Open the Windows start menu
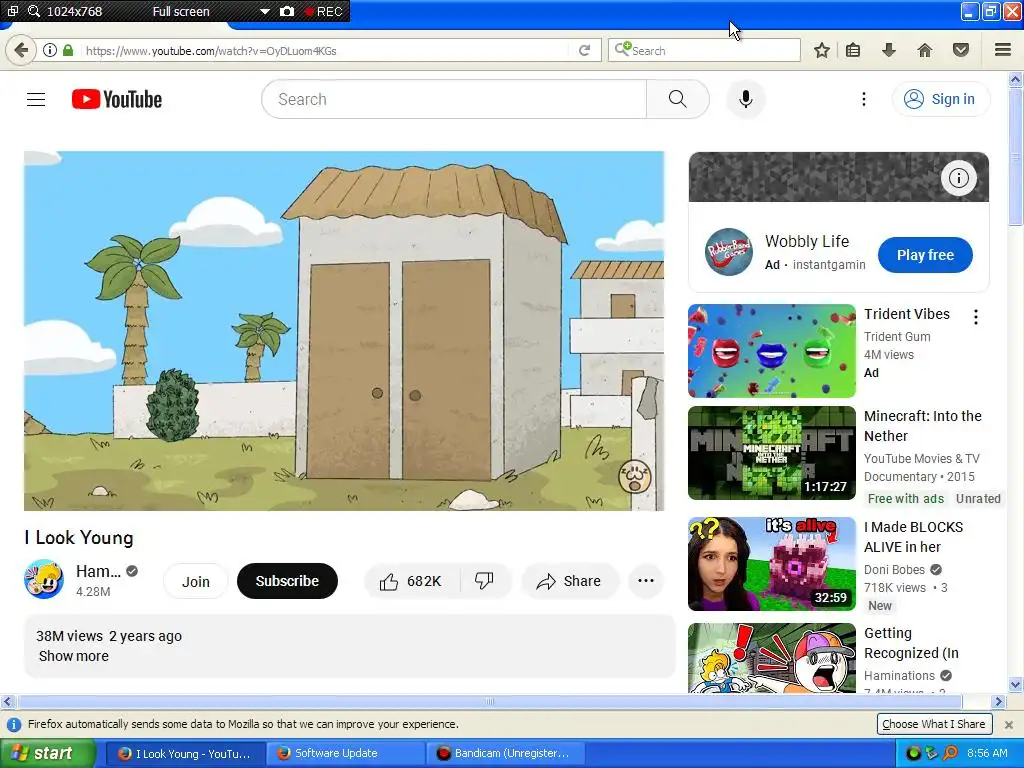 click(x=48, y=753)
